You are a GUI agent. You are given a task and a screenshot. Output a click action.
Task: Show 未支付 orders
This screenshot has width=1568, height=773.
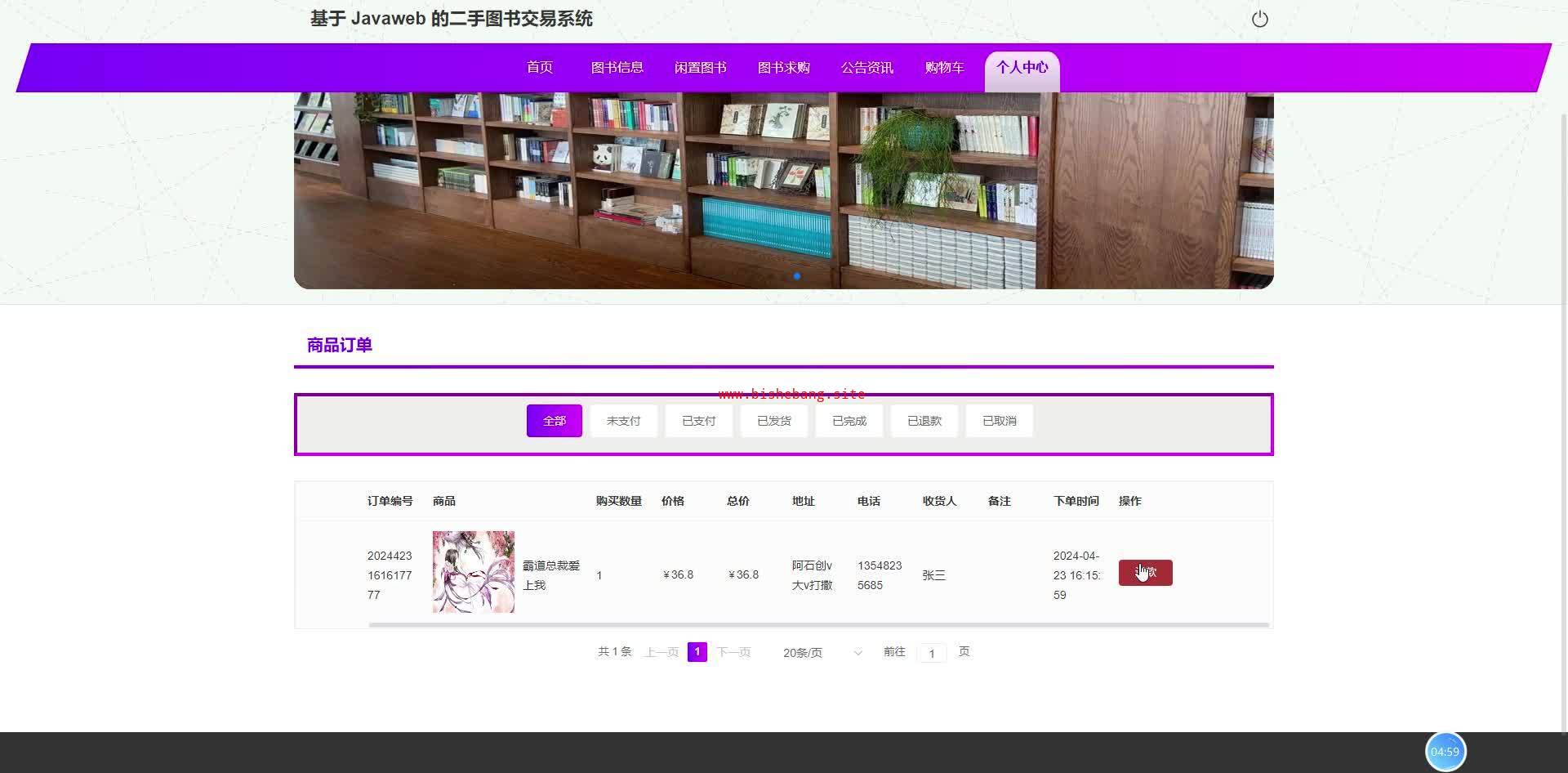624,421
